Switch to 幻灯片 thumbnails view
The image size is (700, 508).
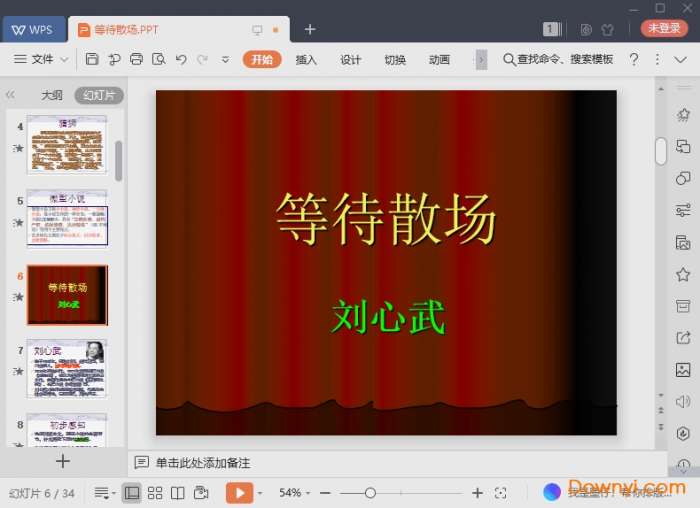[x=99, y=95]
